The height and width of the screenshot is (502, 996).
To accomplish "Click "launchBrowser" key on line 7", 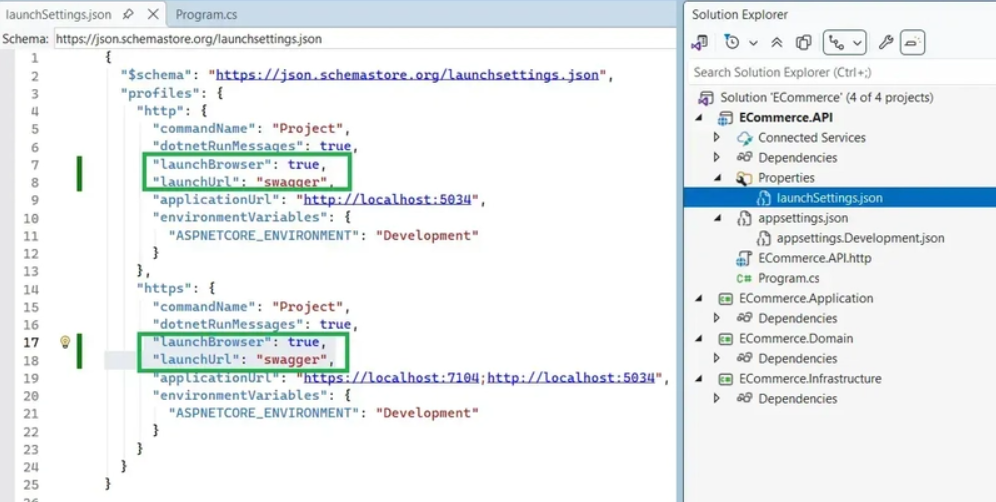I will coord(212,165).
